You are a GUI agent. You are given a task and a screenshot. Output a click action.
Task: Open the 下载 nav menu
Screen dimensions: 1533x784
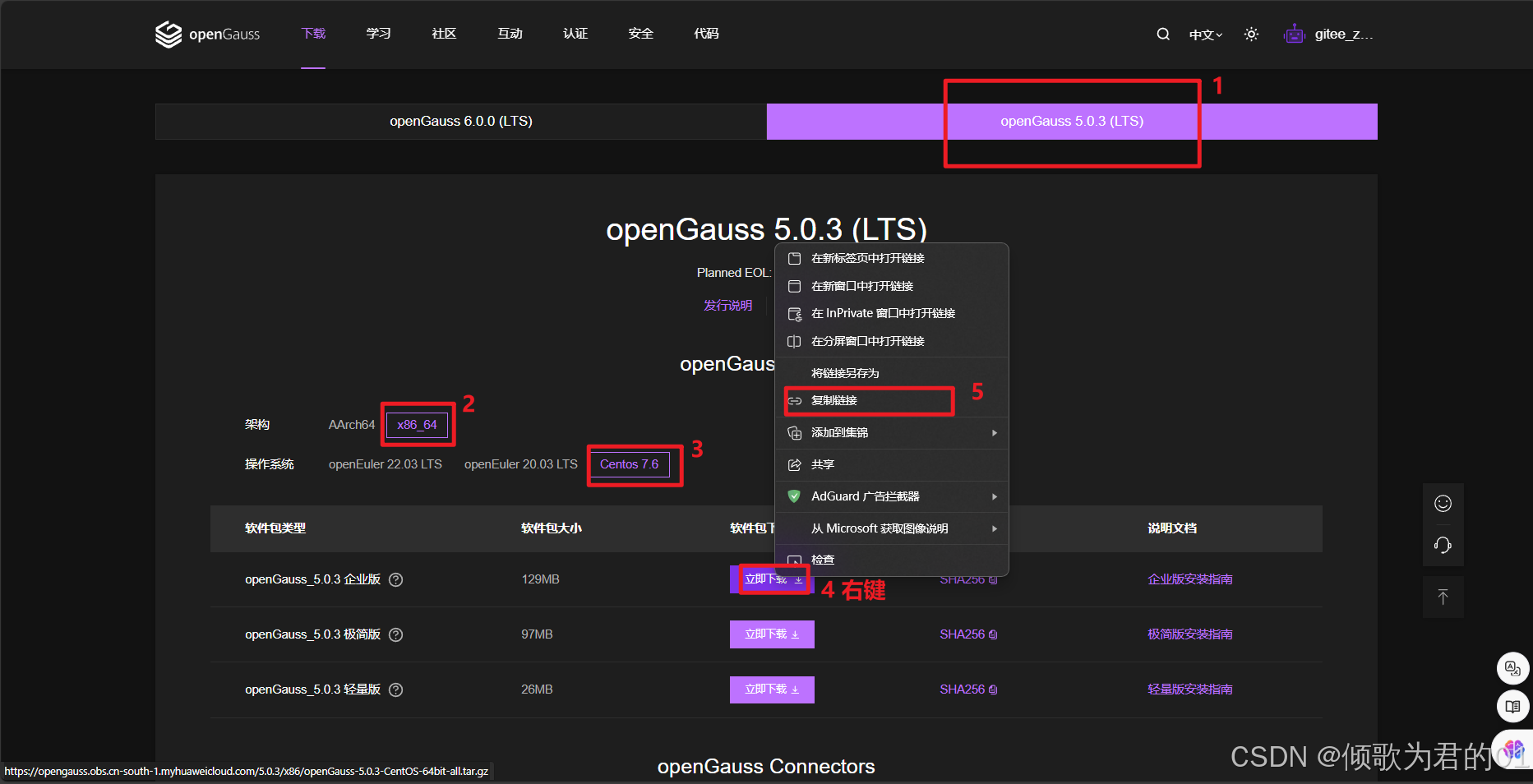[313, 34]
